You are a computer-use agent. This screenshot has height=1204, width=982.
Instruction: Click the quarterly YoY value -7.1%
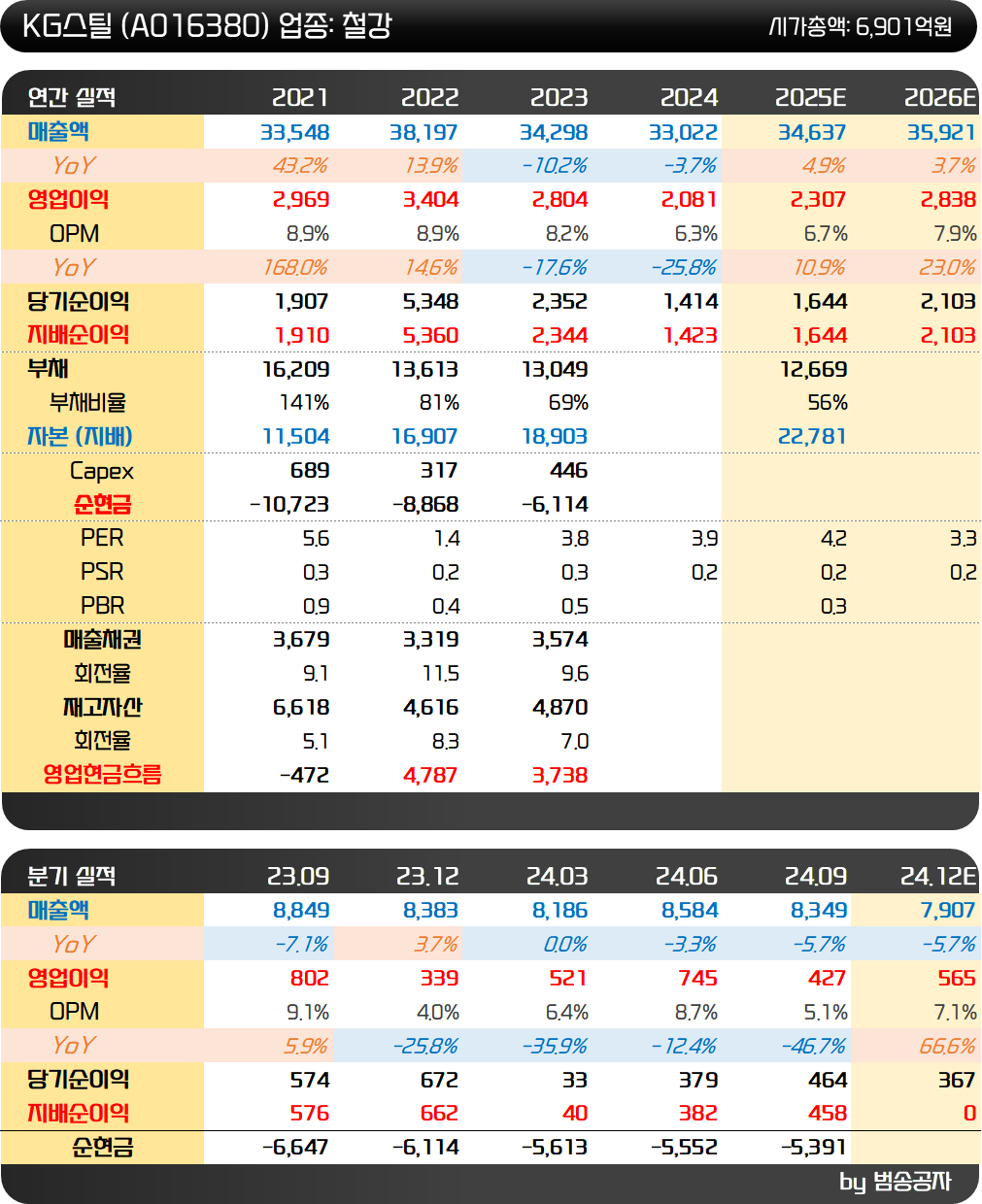click(x=302, y=945)
